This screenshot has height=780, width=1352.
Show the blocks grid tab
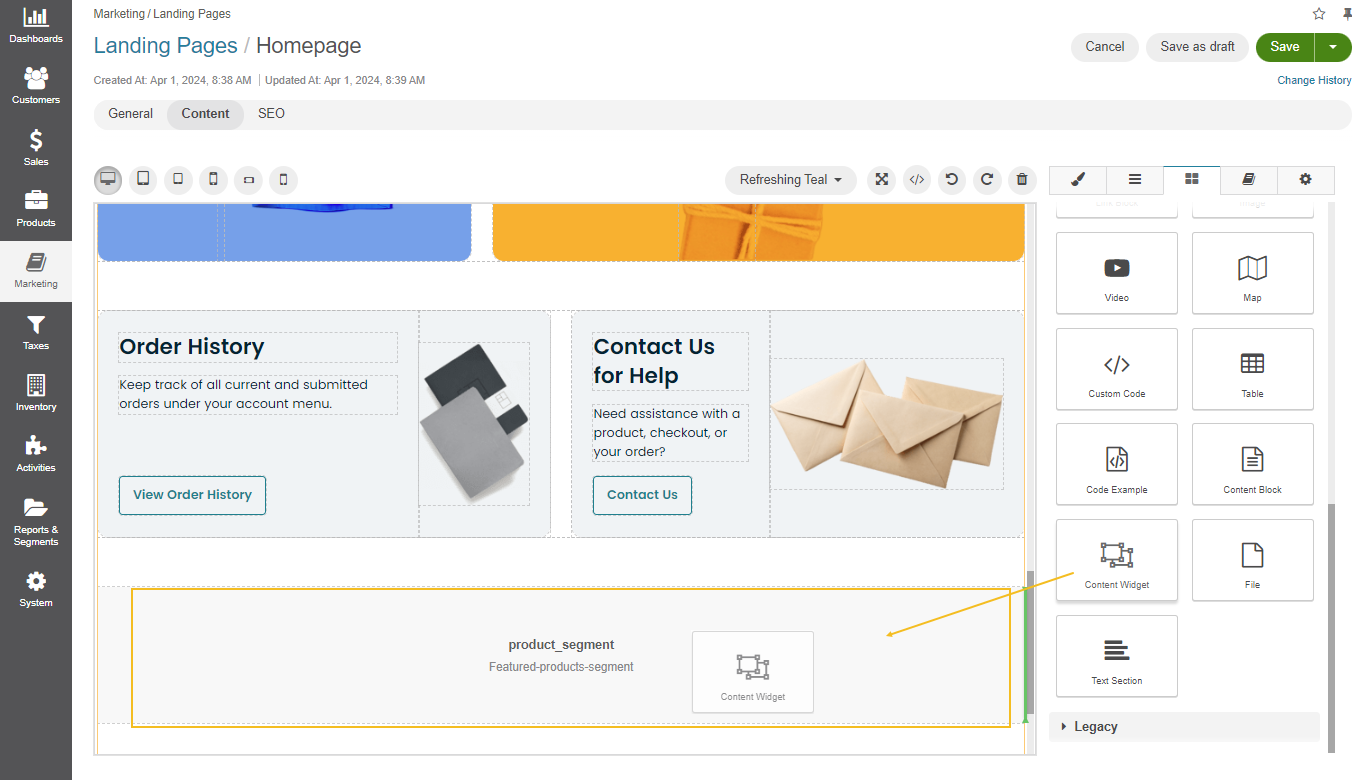coord(1192,180)
